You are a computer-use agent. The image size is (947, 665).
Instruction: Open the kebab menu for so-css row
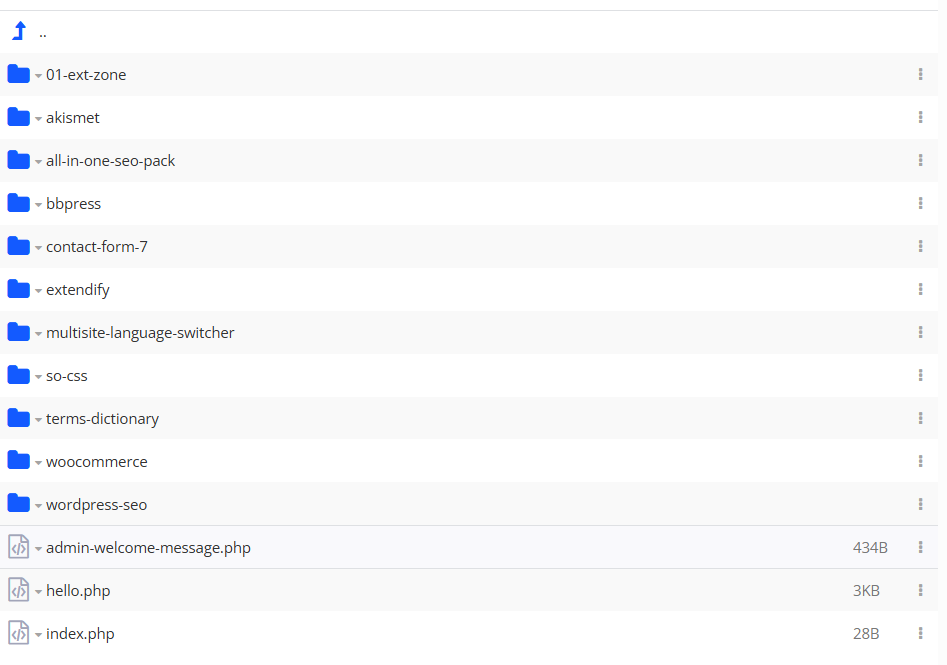click(920, 375)
